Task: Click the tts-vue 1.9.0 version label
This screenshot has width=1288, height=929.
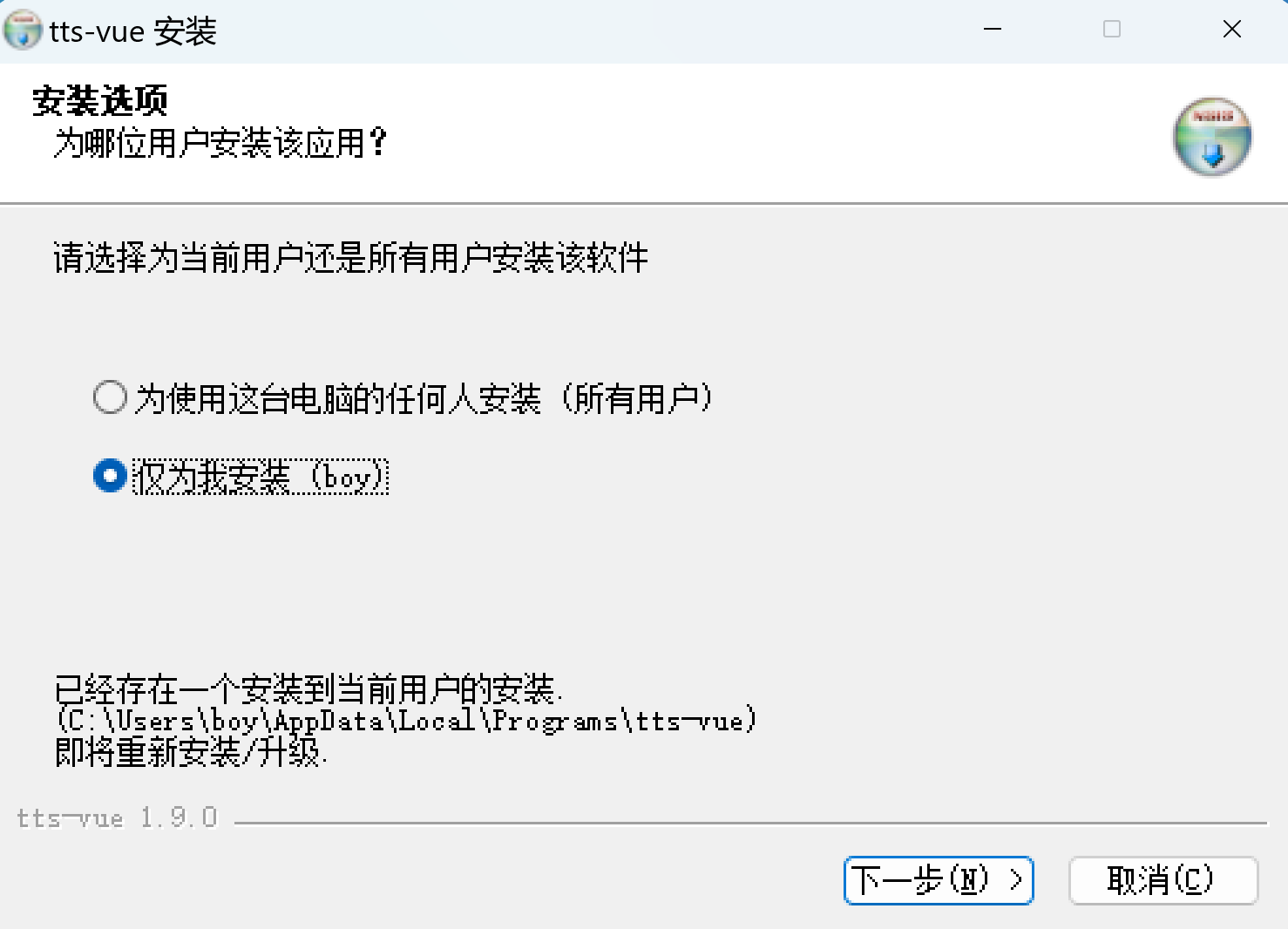Action: [117, 818]
